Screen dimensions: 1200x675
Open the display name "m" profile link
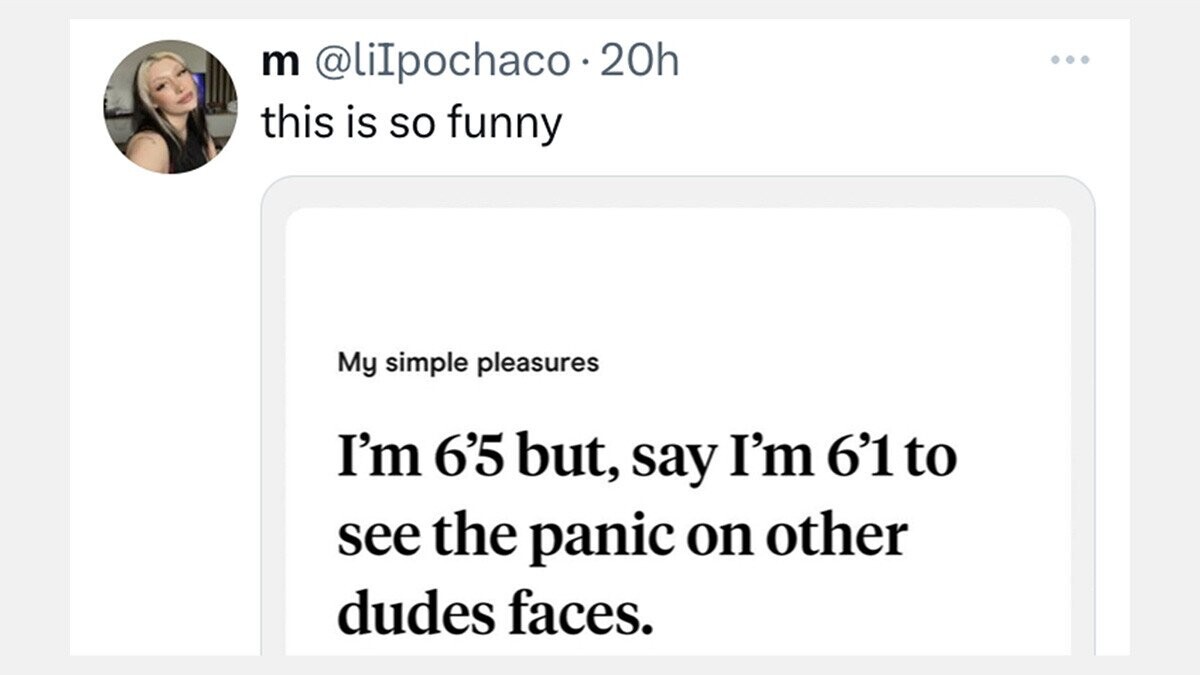click(x=271, y=62)
